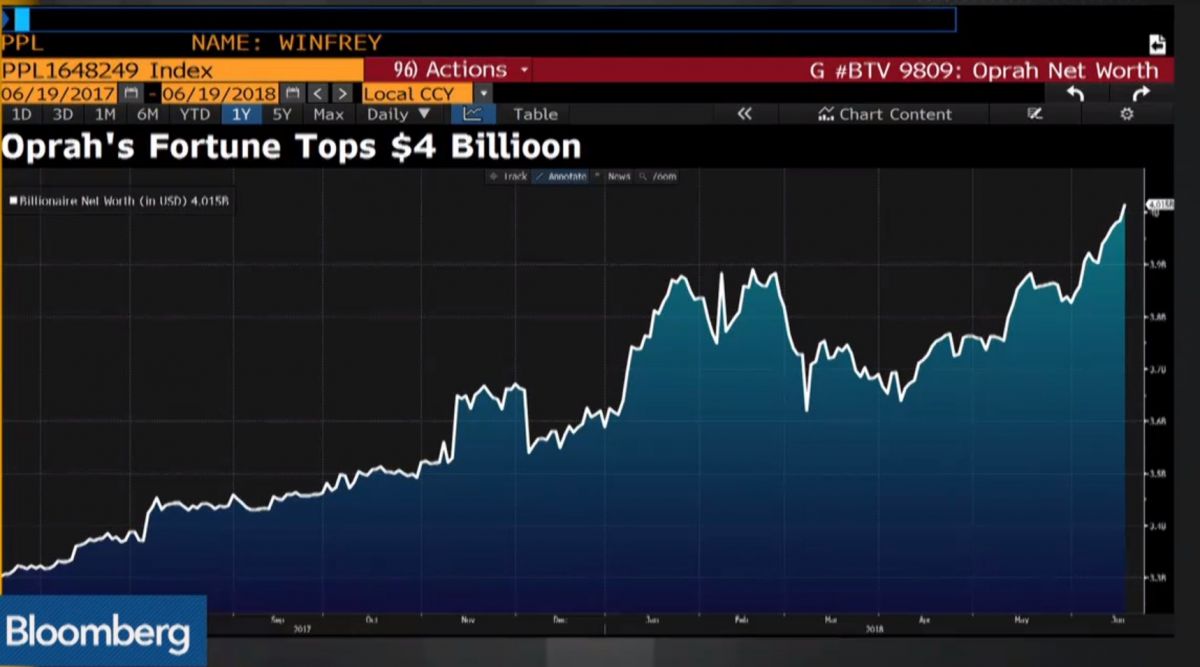Select the 1D time range

[x=21, y=114]
